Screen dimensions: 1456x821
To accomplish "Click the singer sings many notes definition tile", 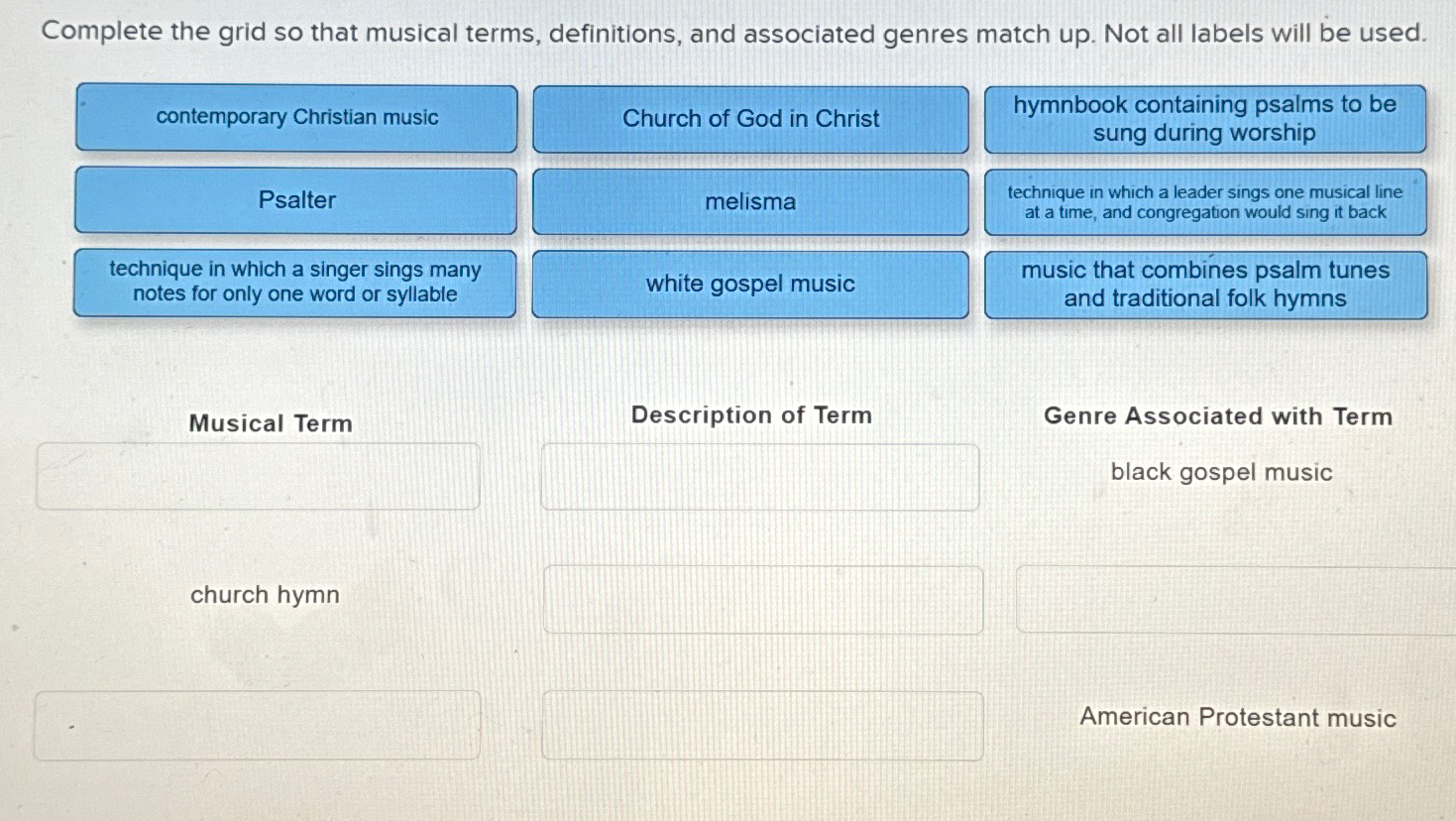I will pyautogui.click(x=295, y=284).
